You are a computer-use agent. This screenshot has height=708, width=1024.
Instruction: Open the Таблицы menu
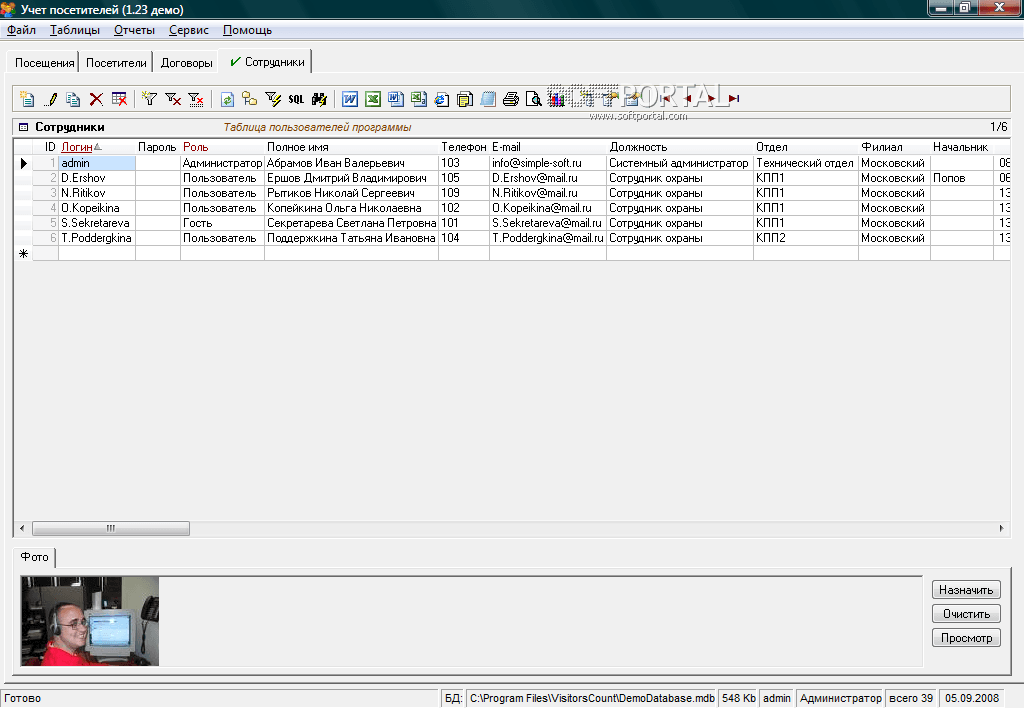pyautogui.click(x=74, y=30)
